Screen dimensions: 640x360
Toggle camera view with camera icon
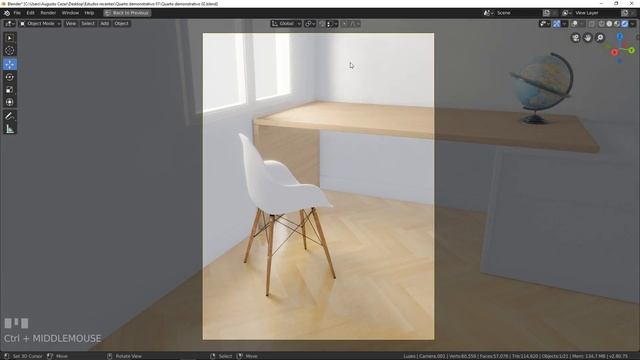click(x=576, y=38)
